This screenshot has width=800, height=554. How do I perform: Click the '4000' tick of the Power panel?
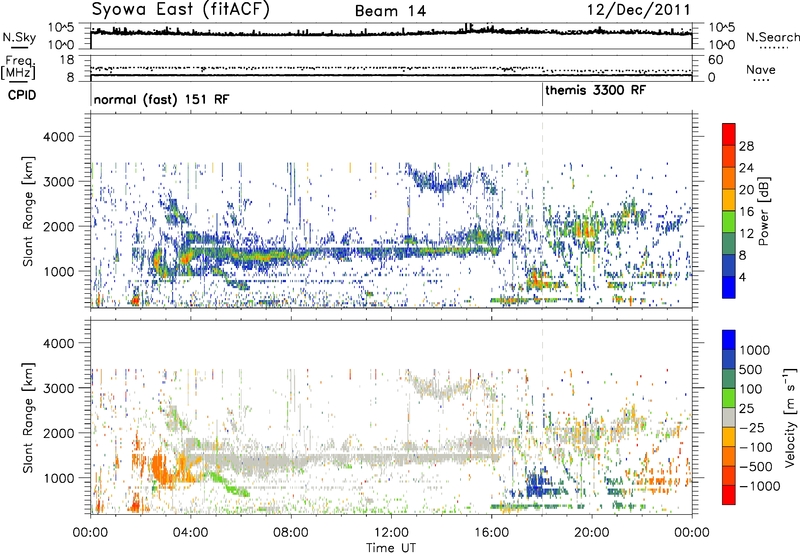pyautogui.click(x=59, y=137)
